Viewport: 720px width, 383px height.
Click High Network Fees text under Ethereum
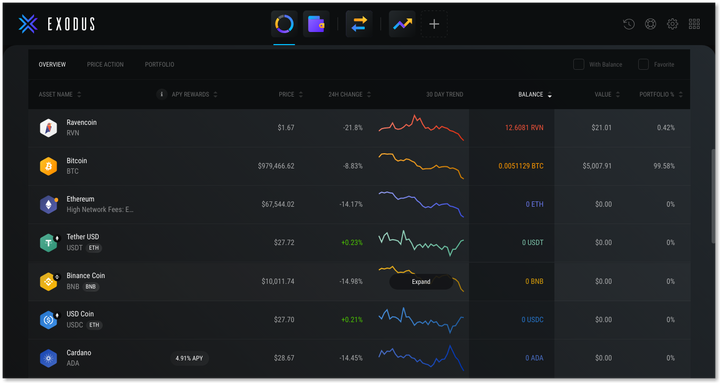click(100, 209)
